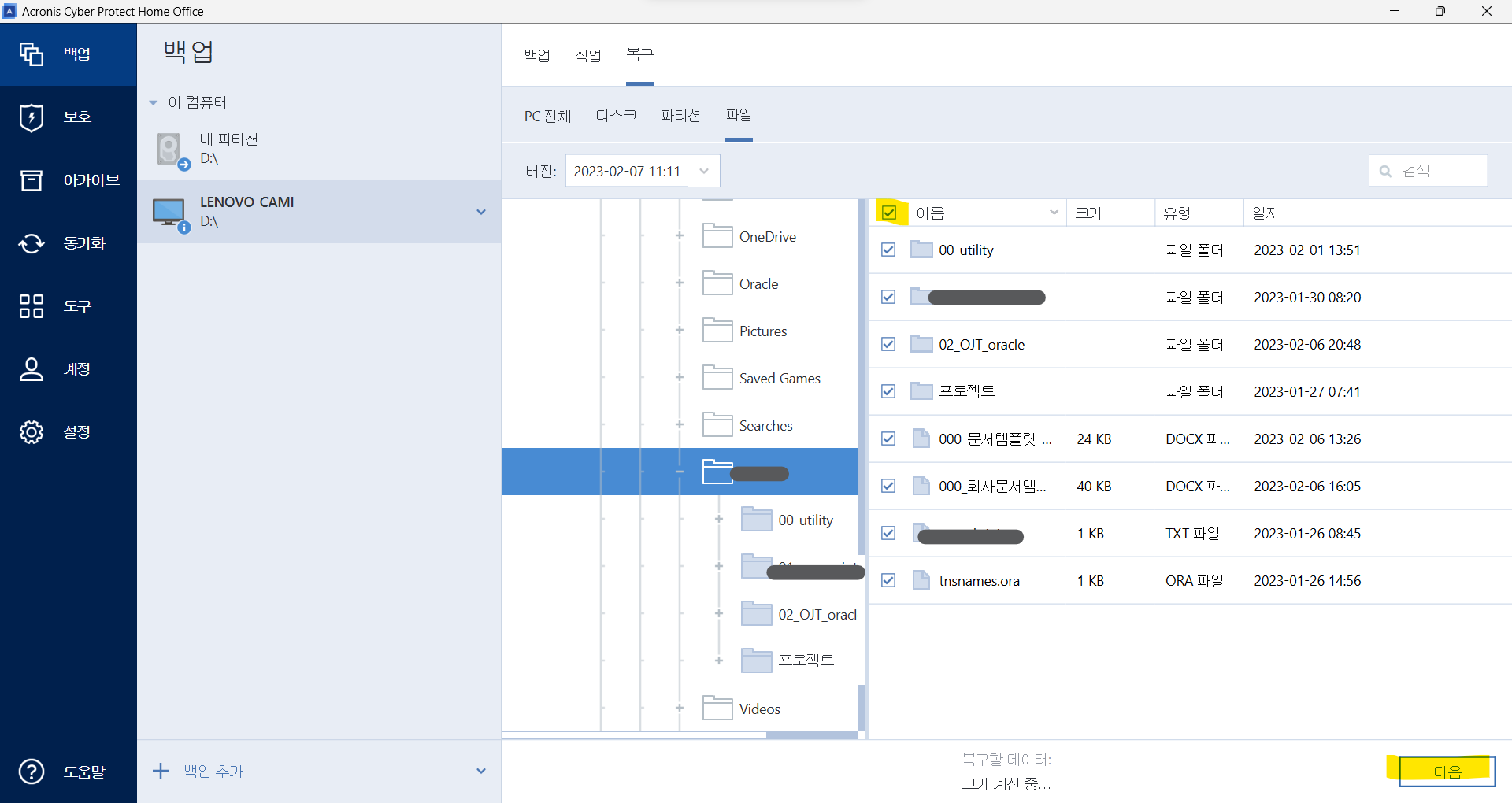Open the 도움말 question mark icon
Image resolution: width=1512 pixels, height=803 pixels.
click(x=31, y=772)
